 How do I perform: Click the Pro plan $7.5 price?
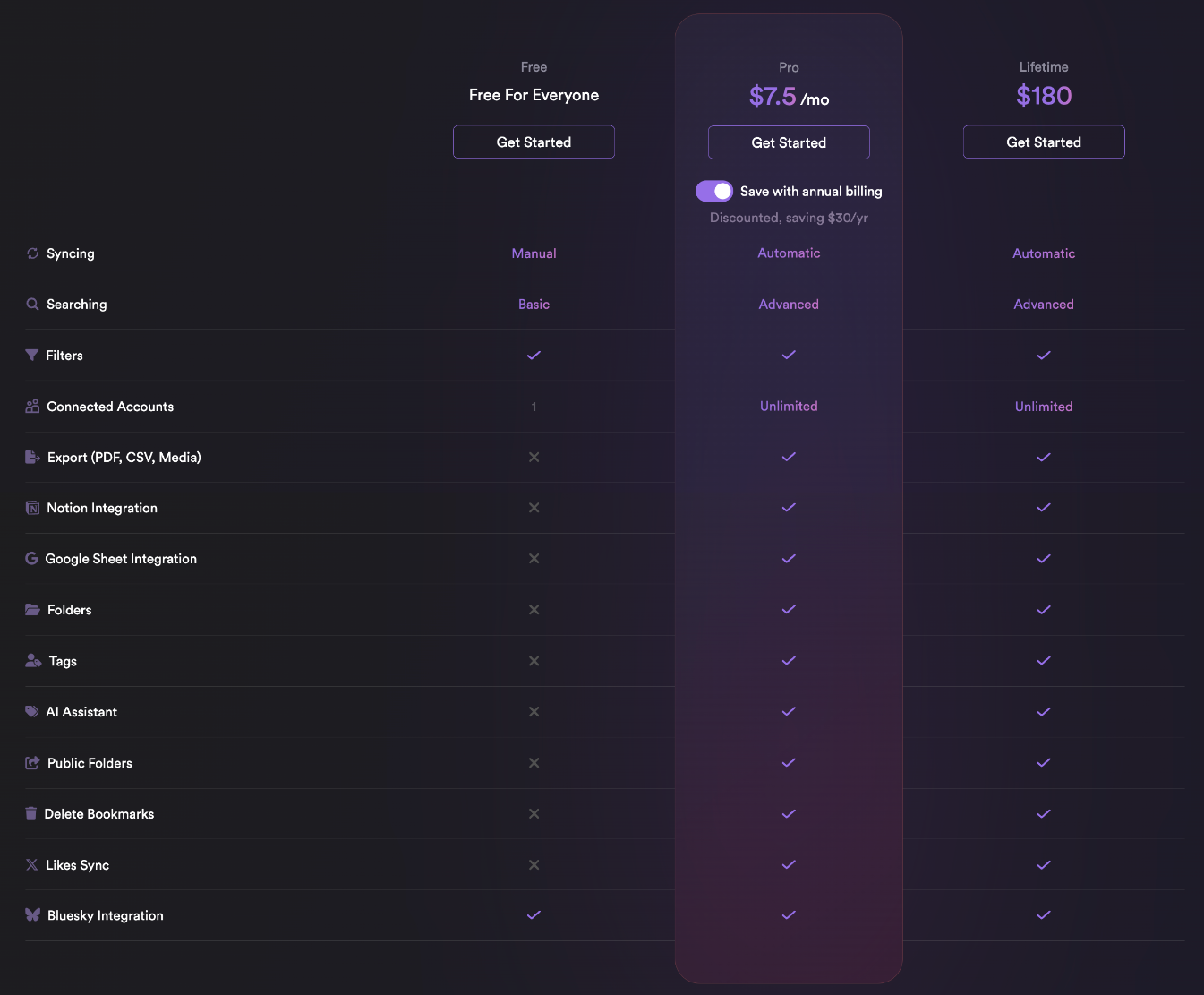773,96
